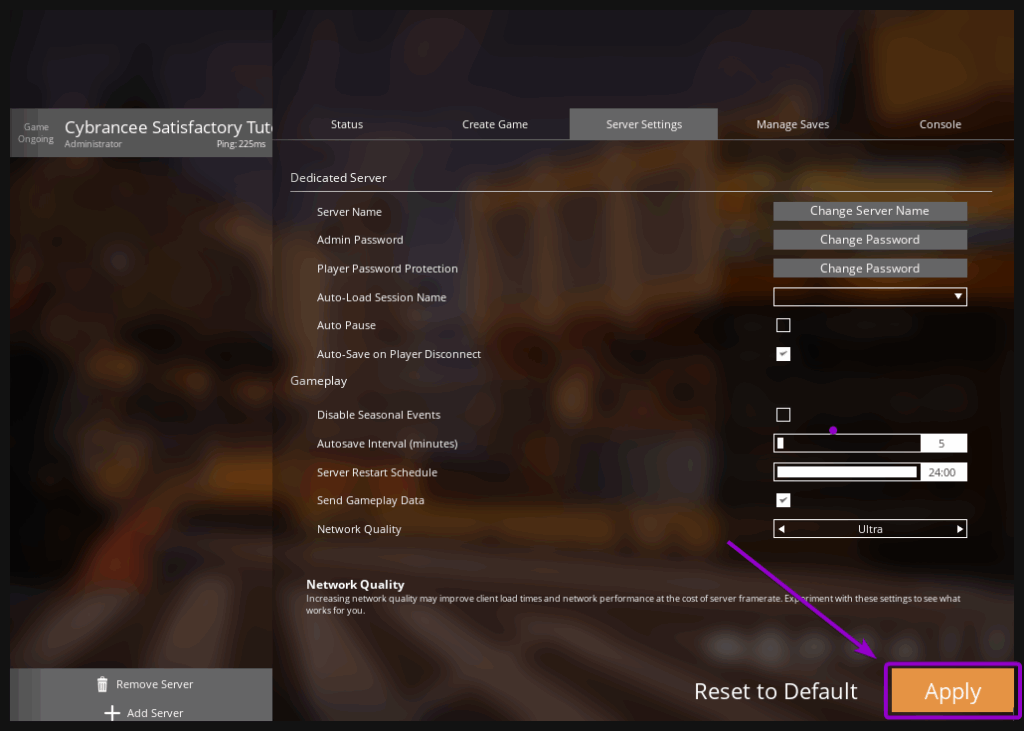Screen dimensions: 1024x731
Task: Click the Autosave Interval slider bar
Action: [x=847, y=443]
